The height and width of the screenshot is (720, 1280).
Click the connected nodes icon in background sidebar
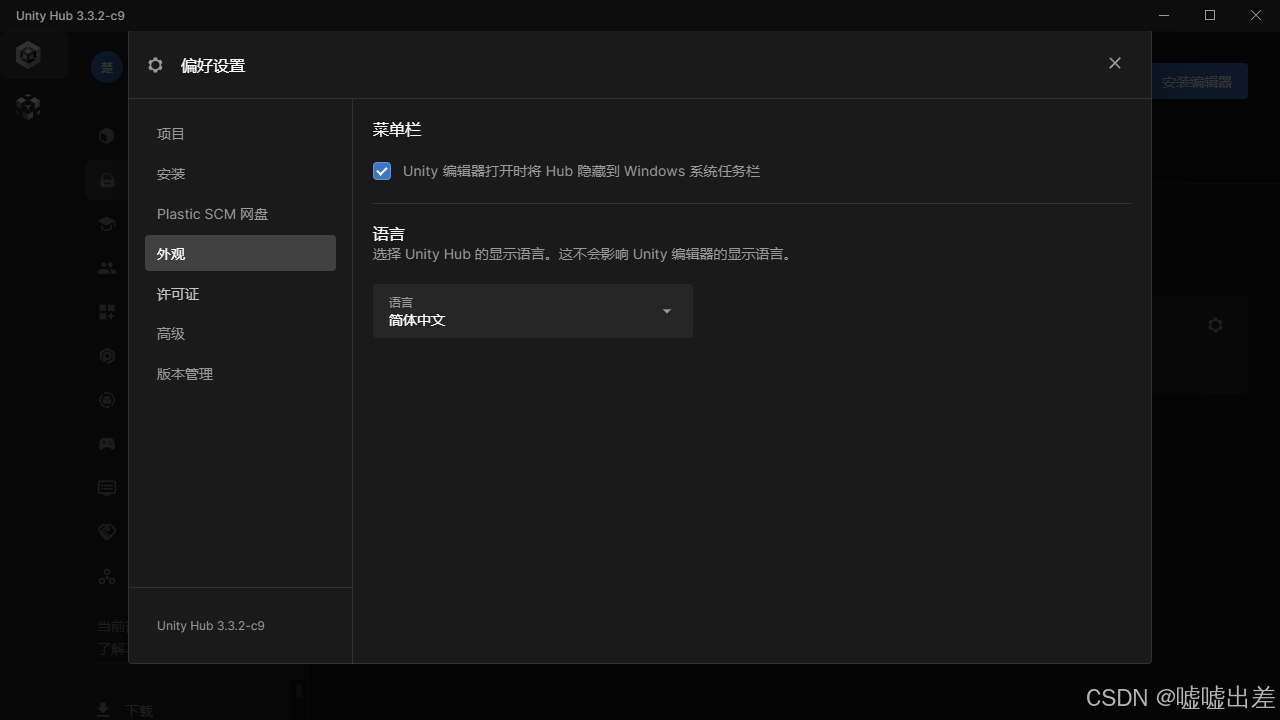(107, 576)
